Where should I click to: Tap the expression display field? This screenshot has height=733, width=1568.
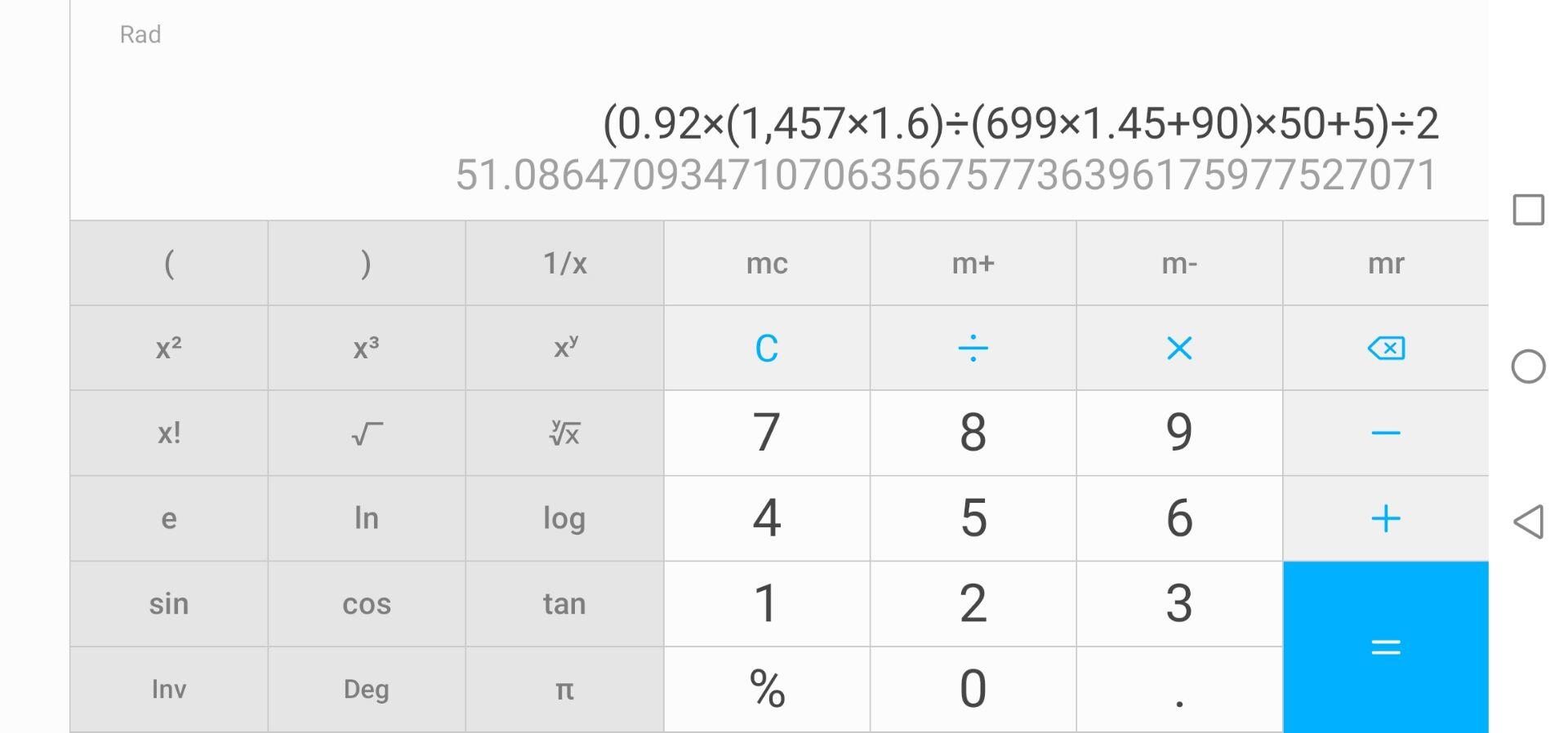pyautogui.click(x=1020, y=123)
